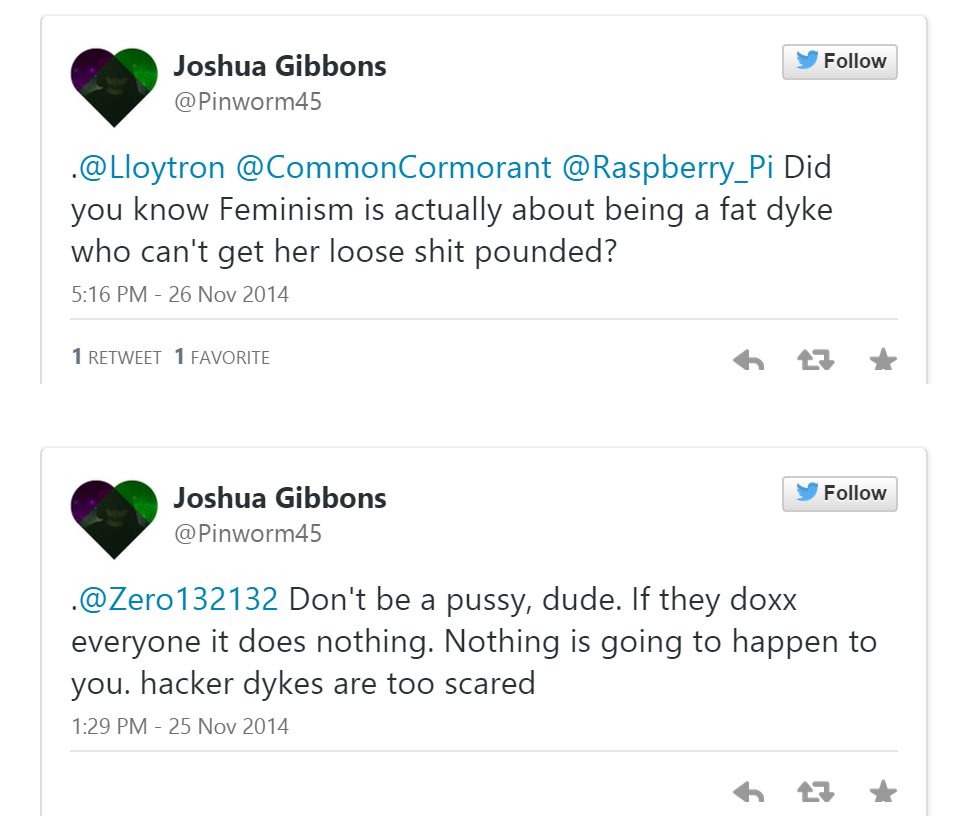Retweet the 26 Nov 2014 tweet
This screenshot has height=829, width=959.
click(816, 360)
